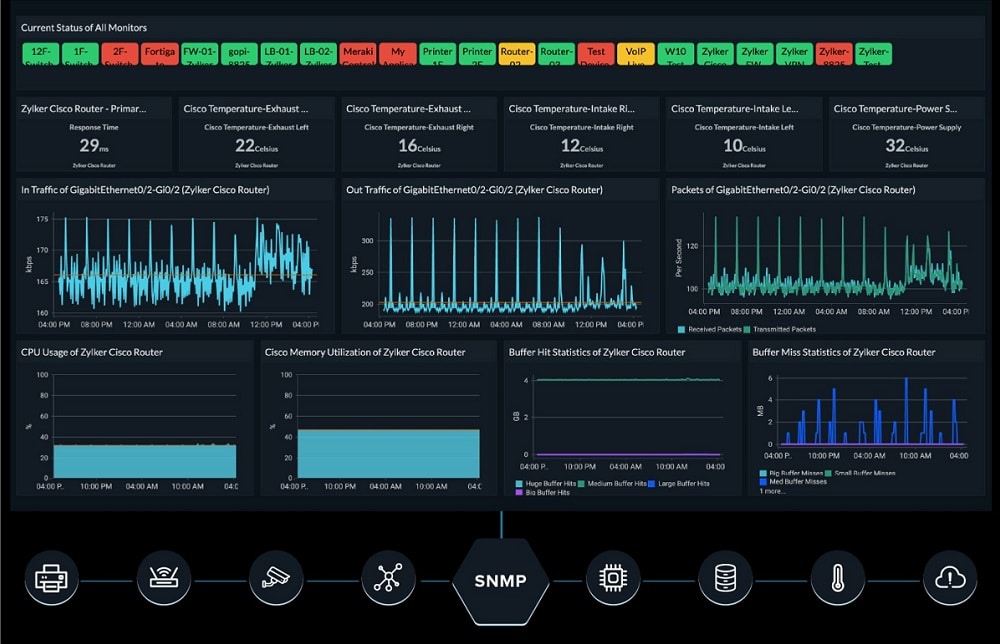The height and width of the screenshot is (644, 1000).
Task: Click the Cisco Memory Utilization chart title
Action: click(365, 352)
